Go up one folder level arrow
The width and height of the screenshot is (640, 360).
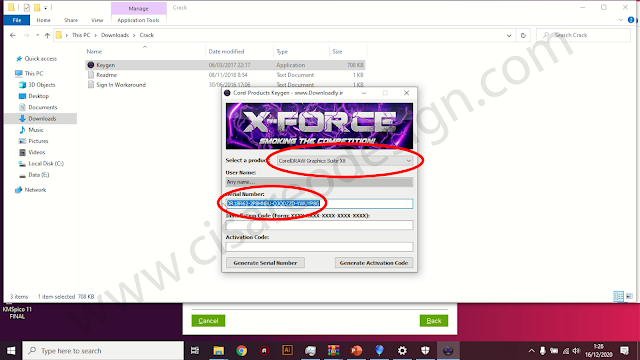click(47, 36)
